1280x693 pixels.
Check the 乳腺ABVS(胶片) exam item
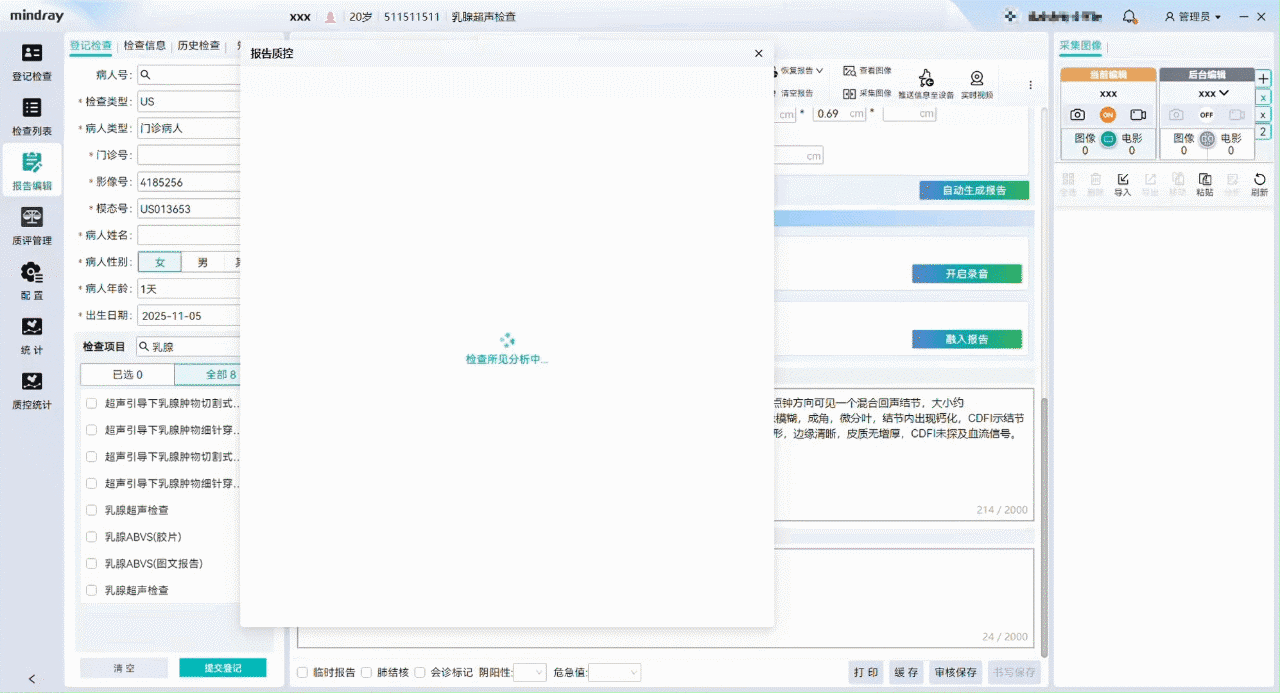[x=92, y=537]
